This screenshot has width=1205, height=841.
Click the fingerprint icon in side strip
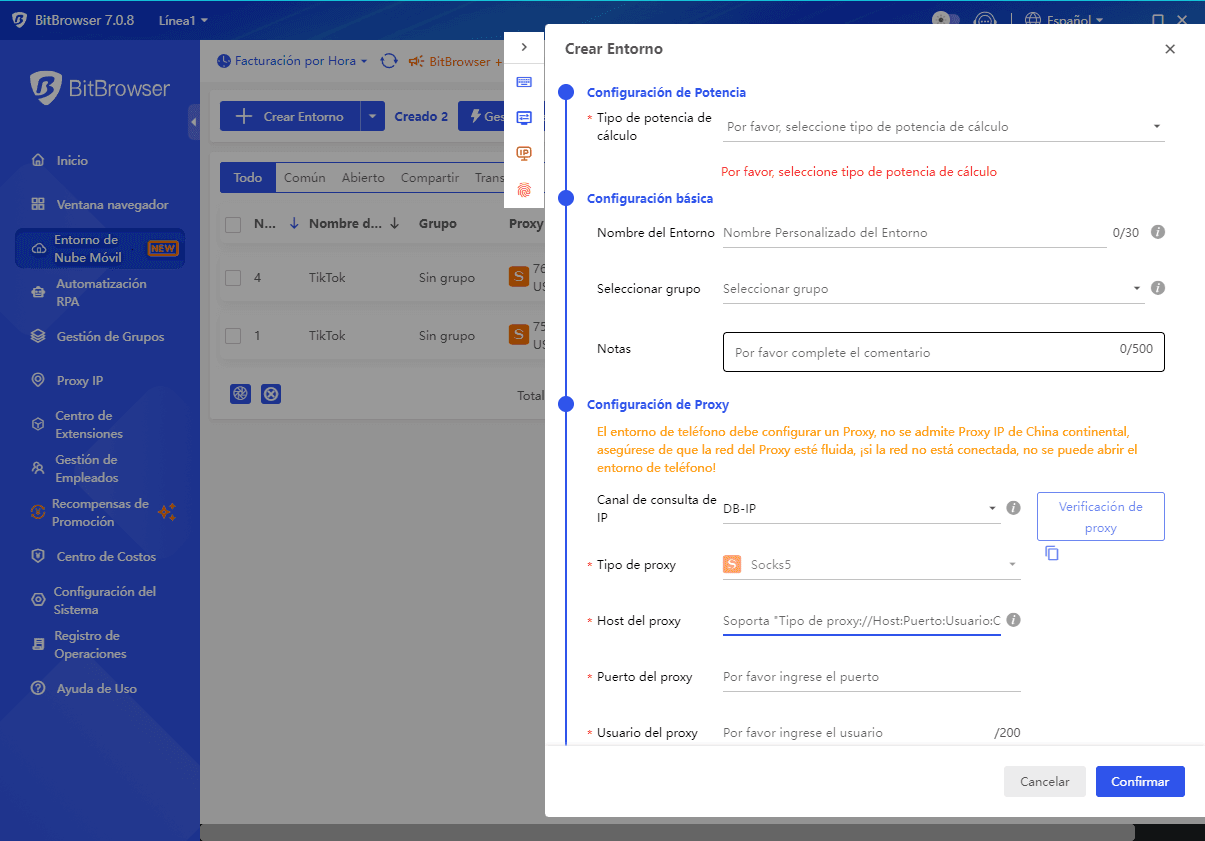pyautogui.click(x=524, y=189)
